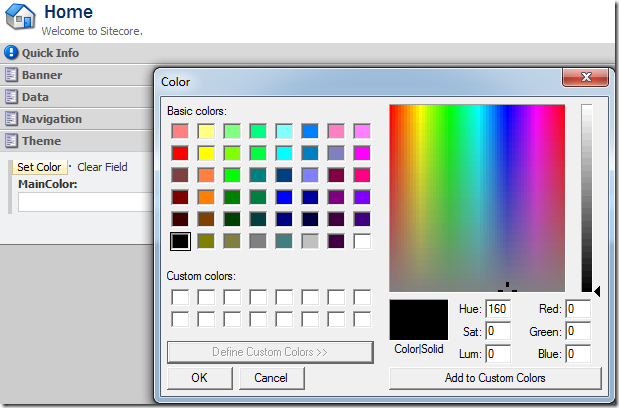Click the luminosity slider bar
Viewport: 619px width, 408px height.
point(587,198)
